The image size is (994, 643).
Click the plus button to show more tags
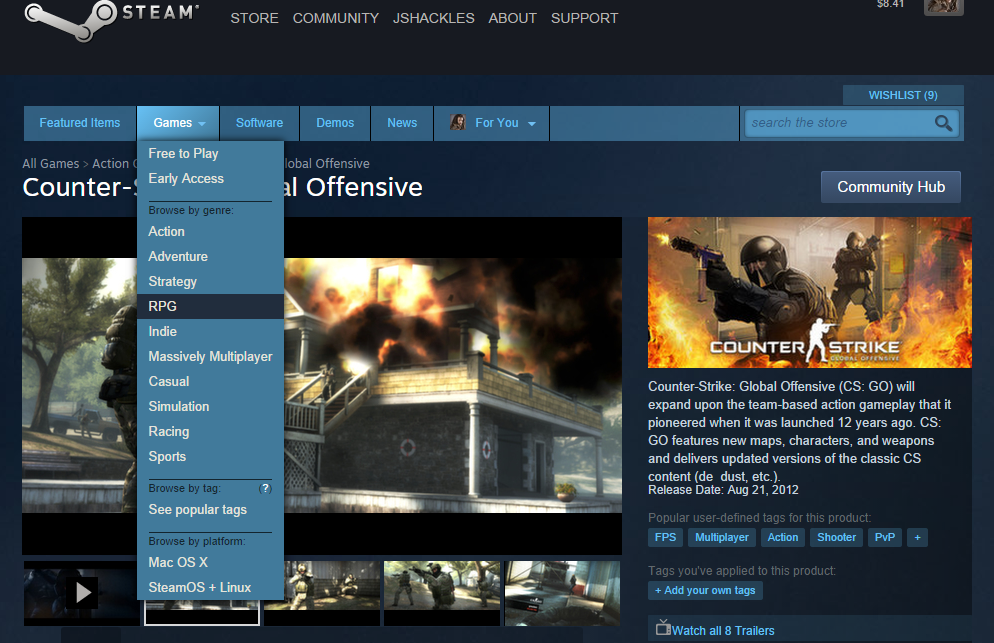[917, 537]
